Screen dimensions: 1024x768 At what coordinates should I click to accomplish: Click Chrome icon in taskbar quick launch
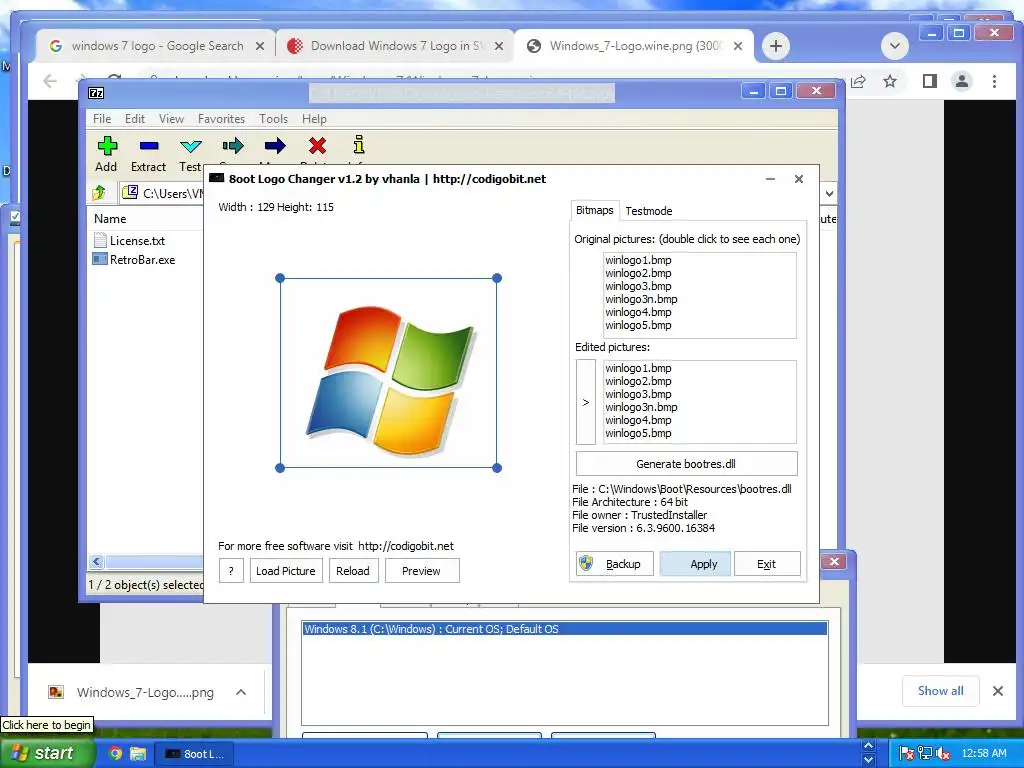tap(116, 754)
